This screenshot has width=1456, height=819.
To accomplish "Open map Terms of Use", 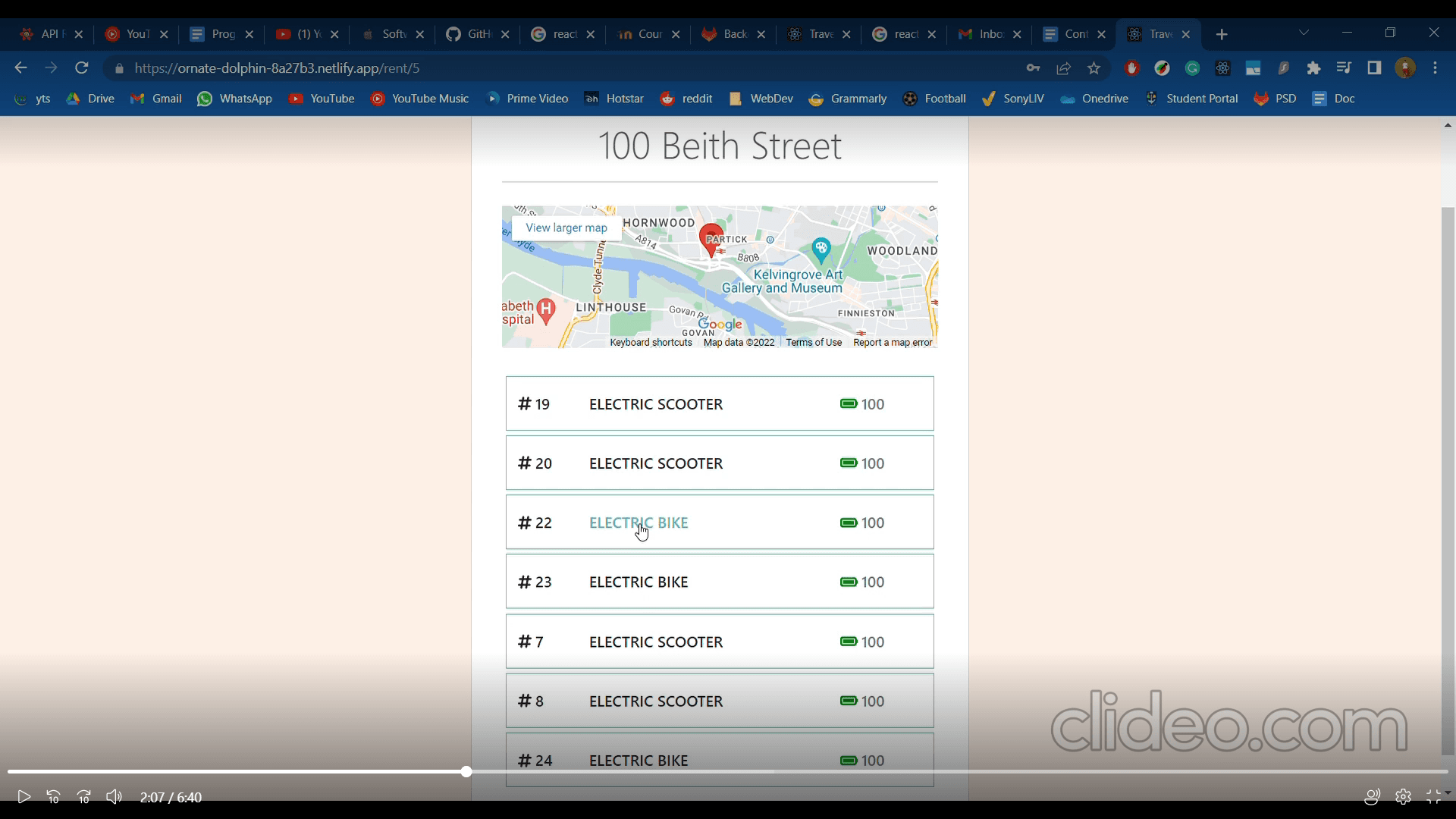I will tap(814, 343).
